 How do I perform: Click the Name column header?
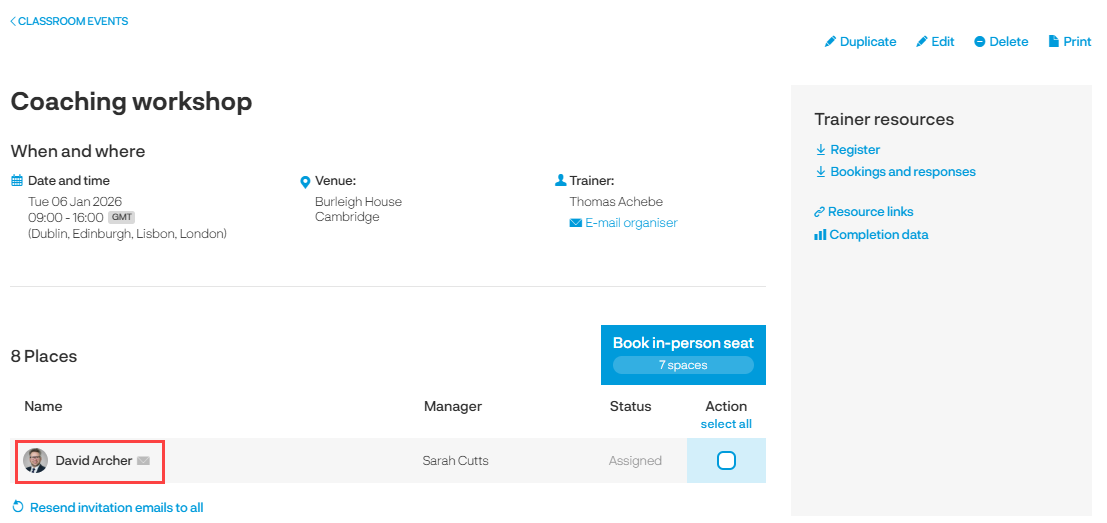pos(43,406)
